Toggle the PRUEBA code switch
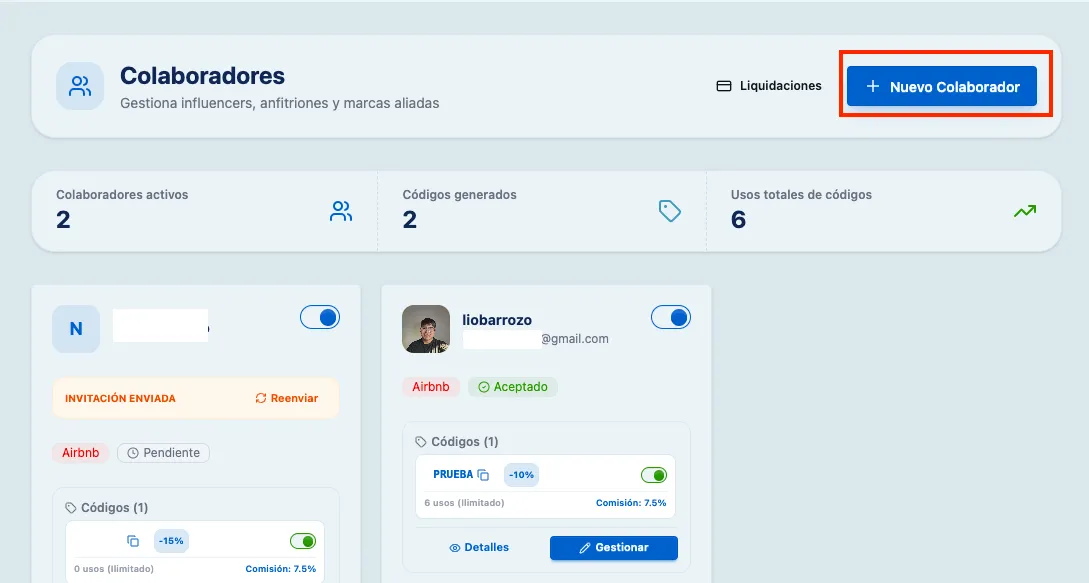 (x=654, y=475)
